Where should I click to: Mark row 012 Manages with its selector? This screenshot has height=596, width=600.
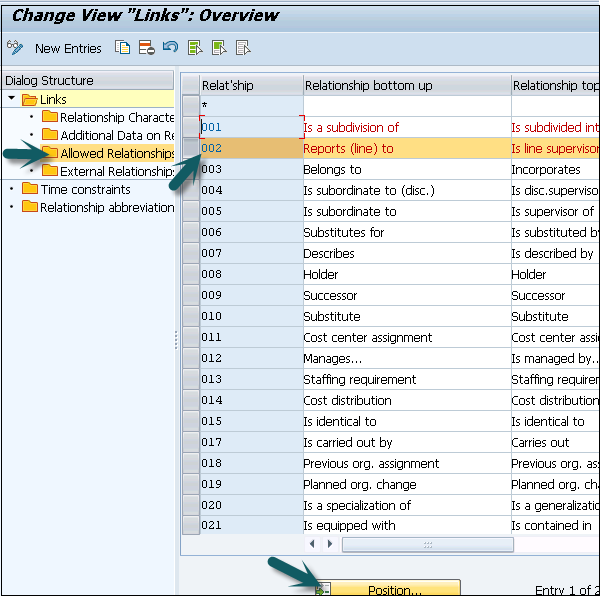(x=190, y=358)
